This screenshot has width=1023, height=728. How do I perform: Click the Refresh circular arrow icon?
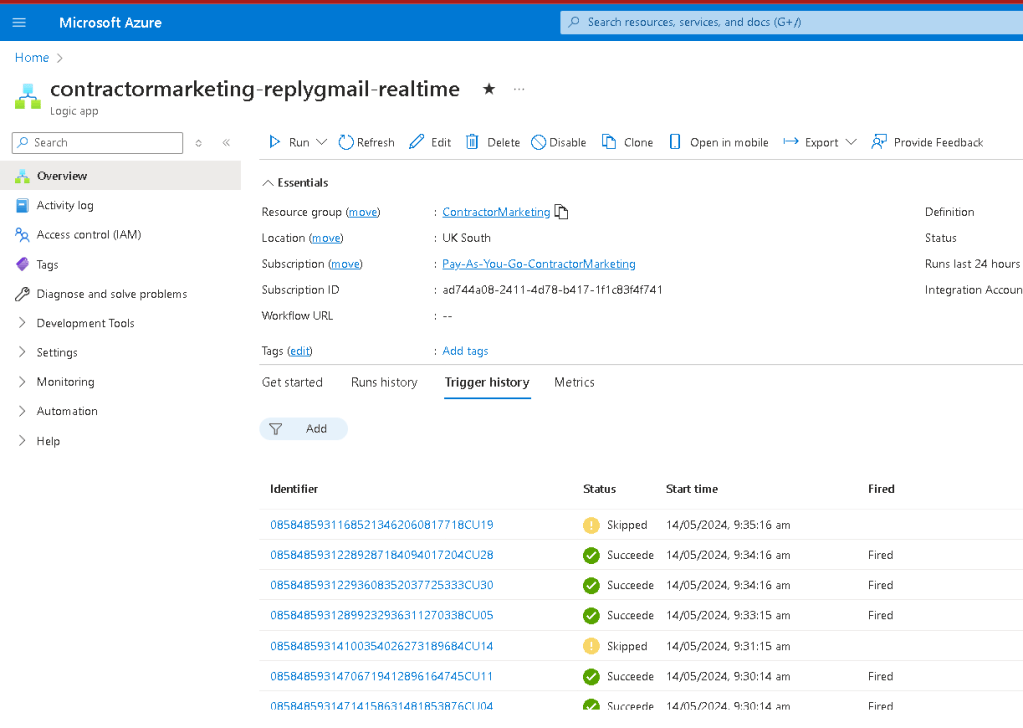pyautogui.click(x=346, y=142)
